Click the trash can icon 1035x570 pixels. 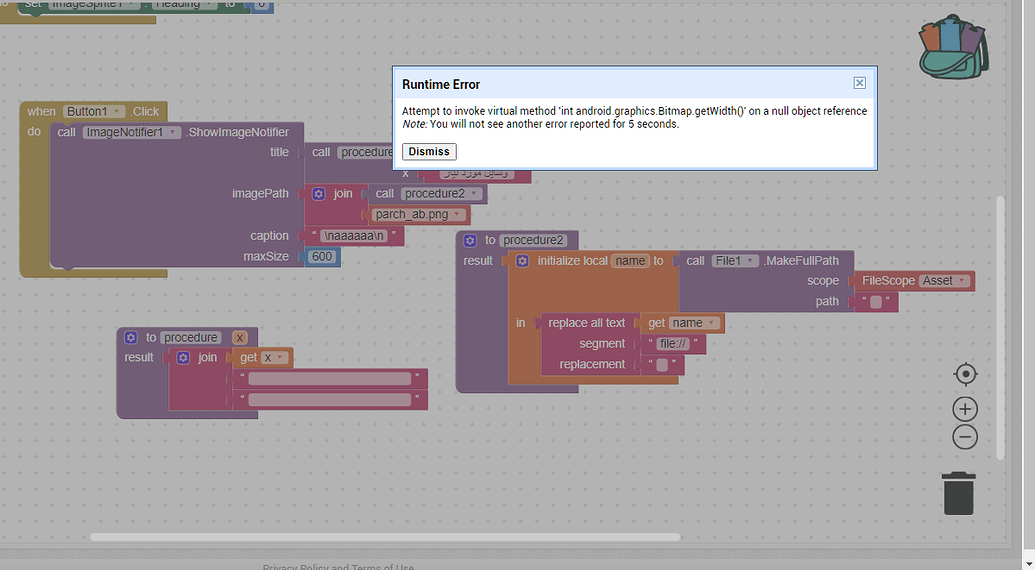(958, 494)
